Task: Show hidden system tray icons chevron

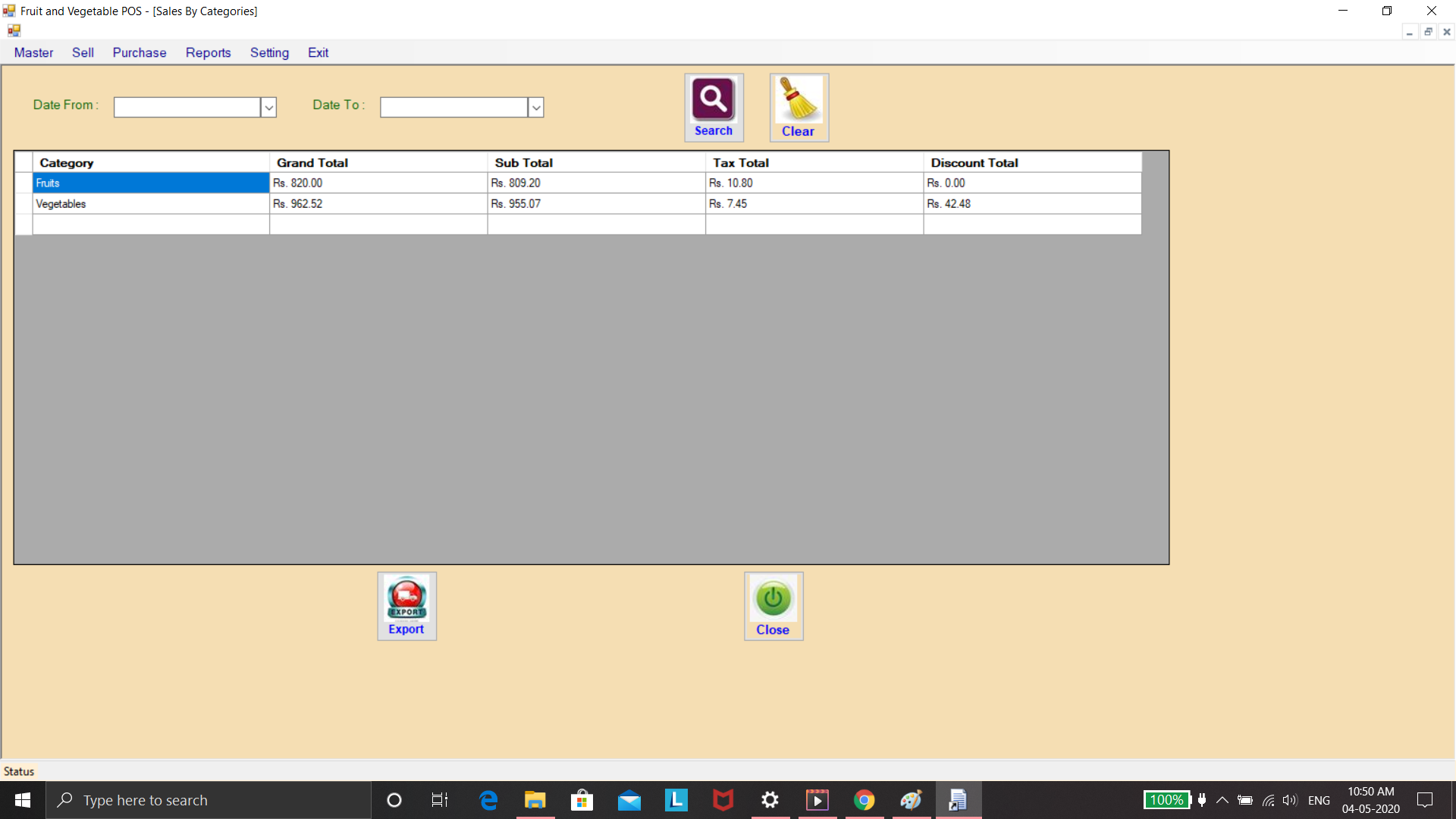Action: [x=1222, y=800]
